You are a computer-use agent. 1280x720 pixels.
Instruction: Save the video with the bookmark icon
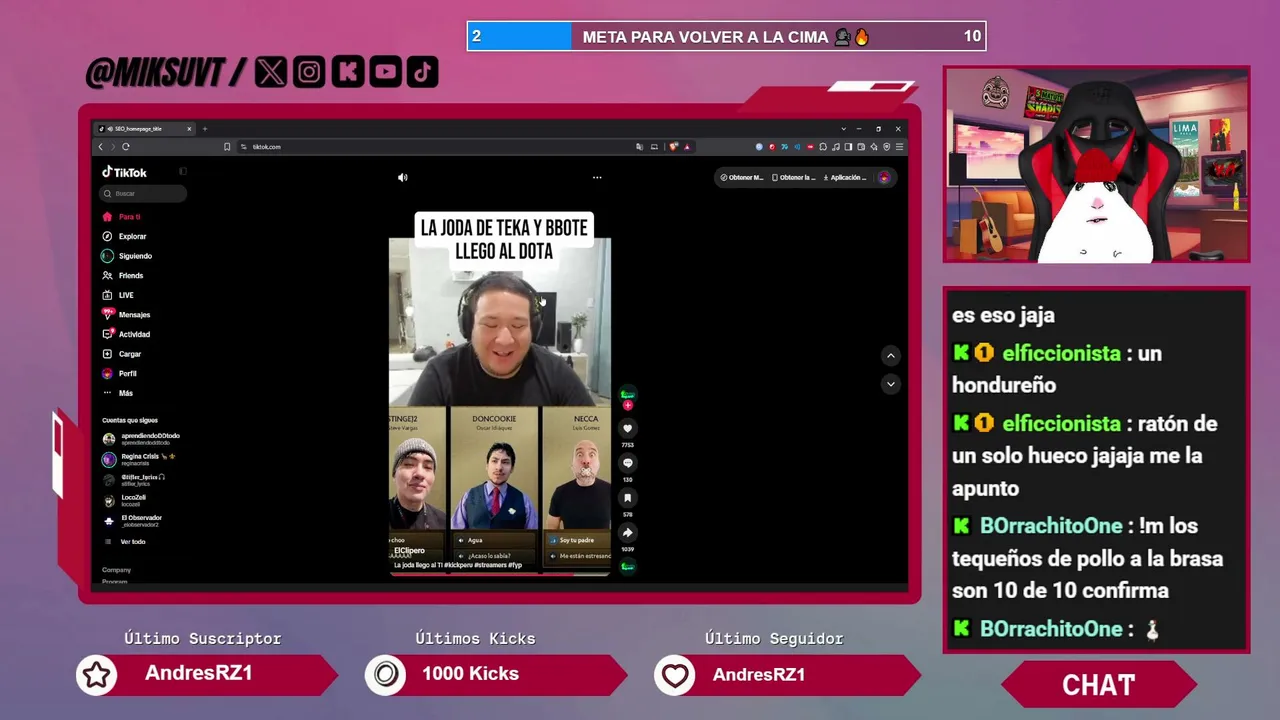(x=628, y=498)
